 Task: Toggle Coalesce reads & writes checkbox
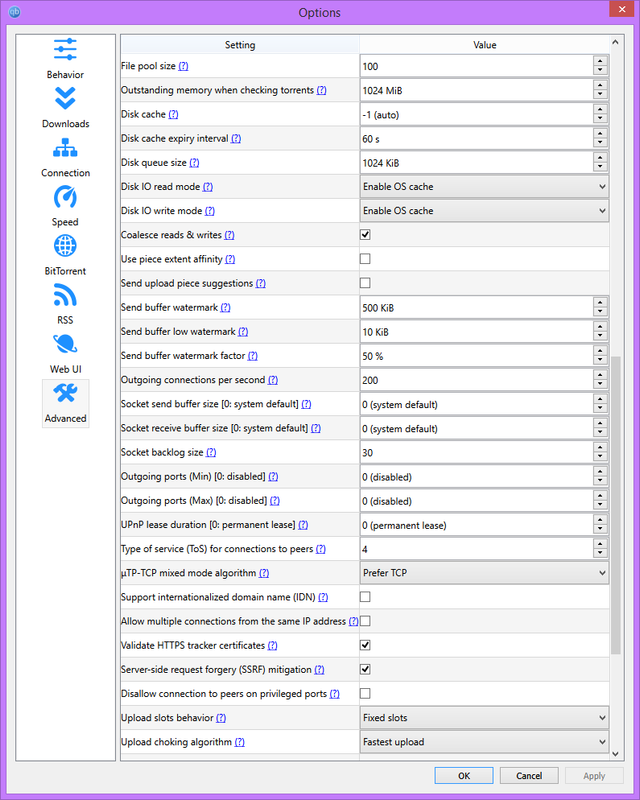coord(365,235)
